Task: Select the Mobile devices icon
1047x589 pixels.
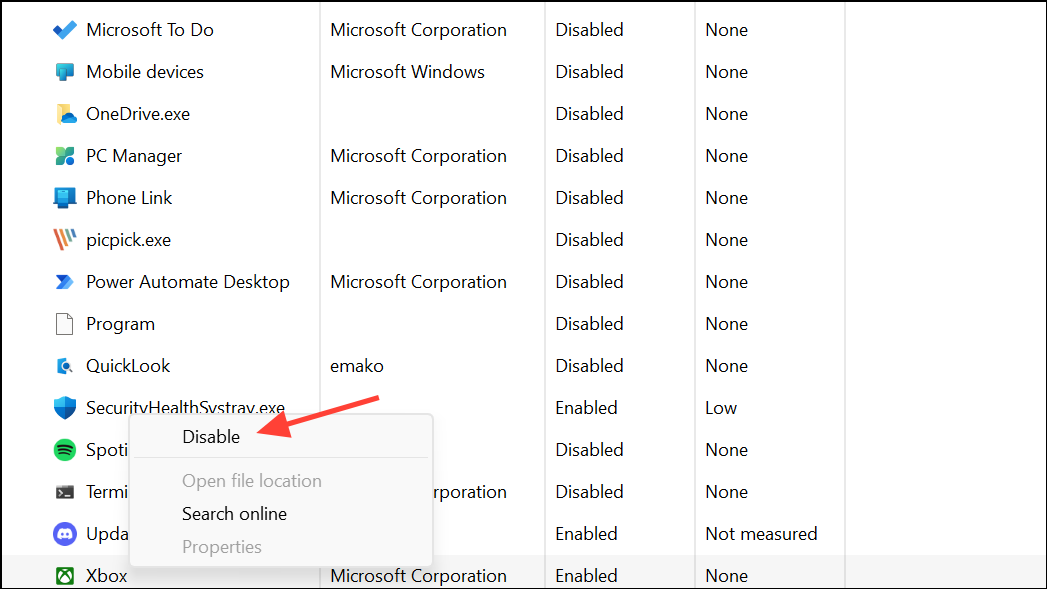Action: 65,72
